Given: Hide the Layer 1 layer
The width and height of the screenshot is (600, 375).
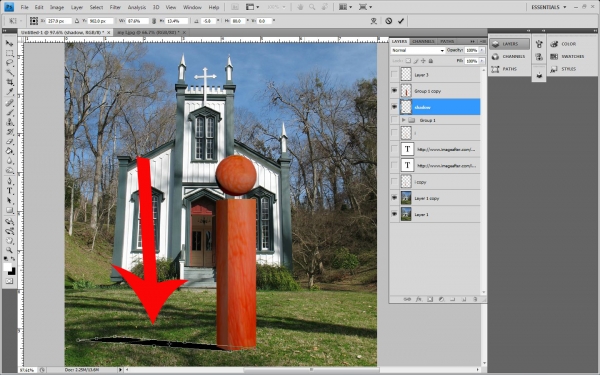Looking at the screenshot, I should 394,214.
